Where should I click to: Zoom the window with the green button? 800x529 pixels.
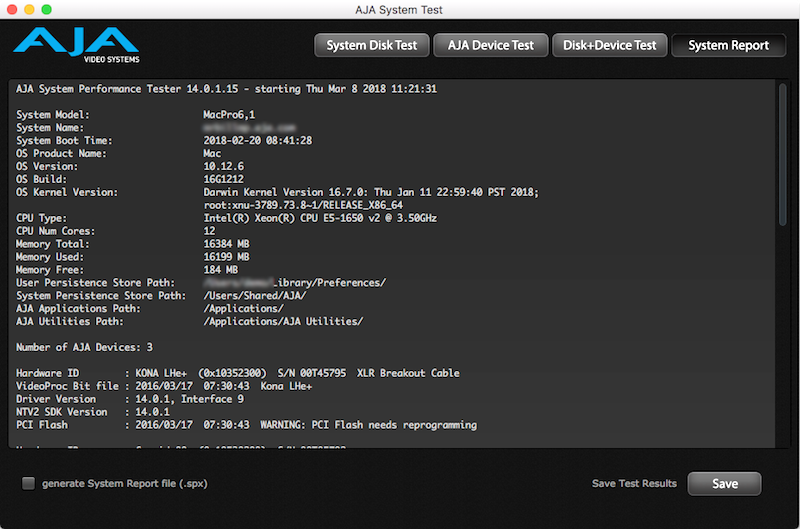tap(46, 10)
